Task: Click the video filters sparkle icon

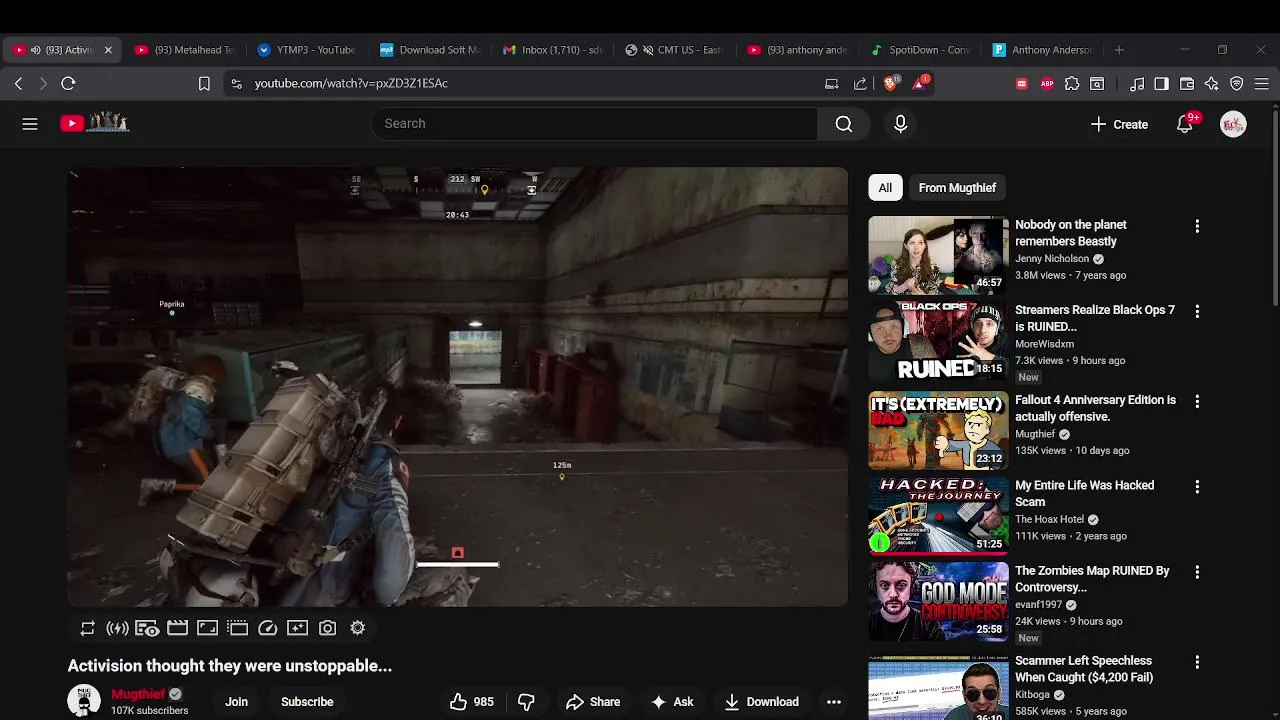Action: click(x=297, y=628)
